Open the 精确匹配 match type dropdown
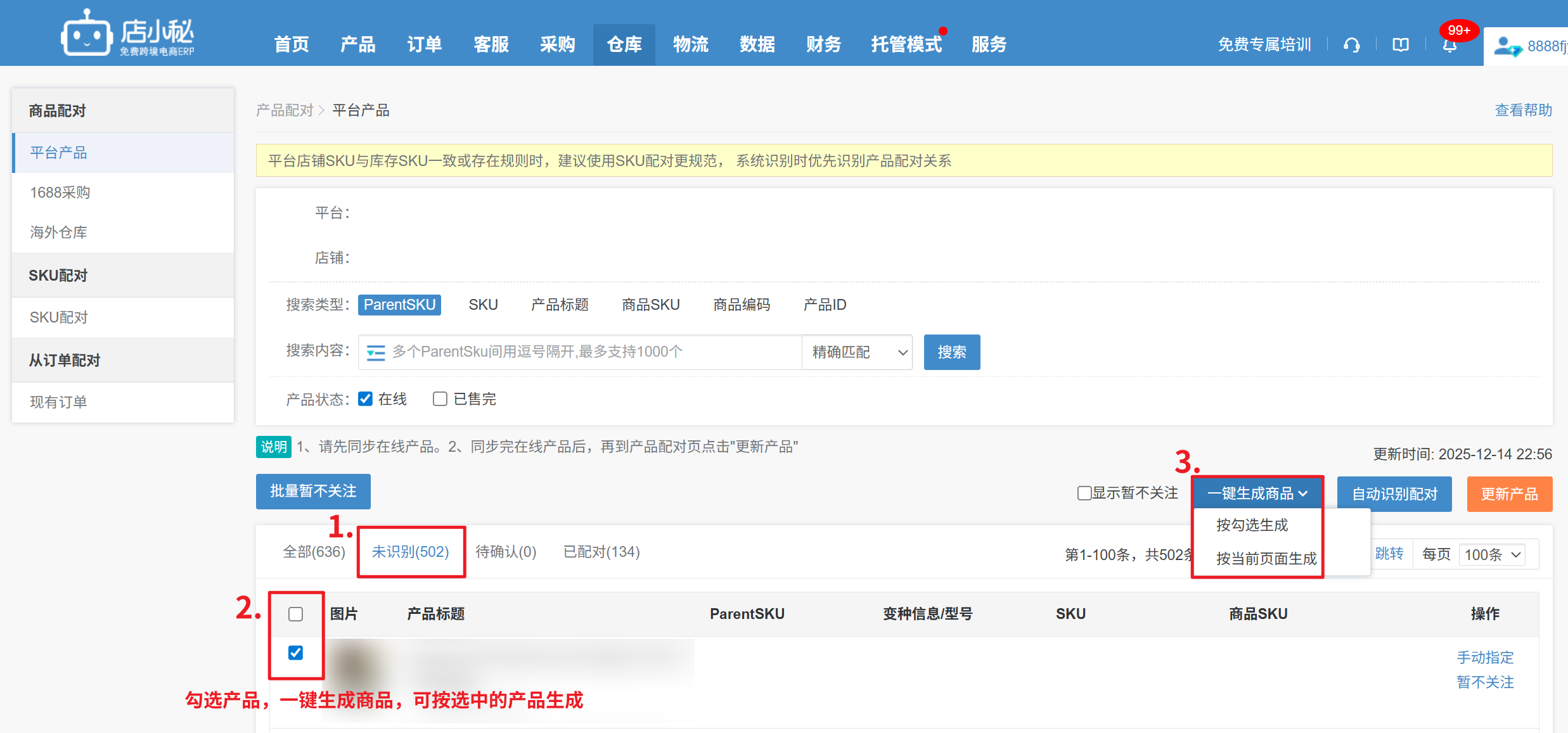The width and height of the screenshot is (1568, 733). coord(857,352)
